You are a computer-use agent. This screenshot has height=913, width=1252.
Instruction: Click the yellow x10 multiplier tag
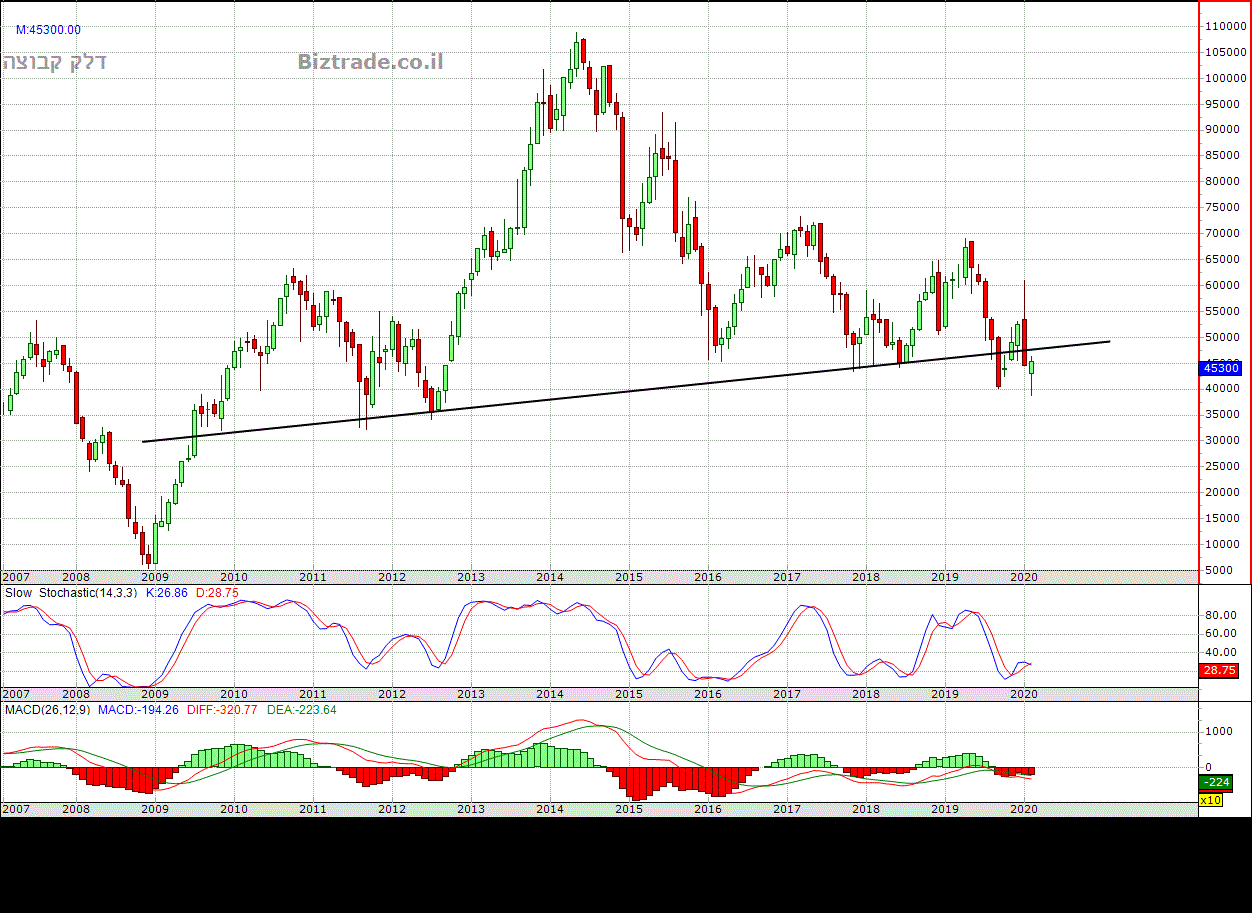1211,800
